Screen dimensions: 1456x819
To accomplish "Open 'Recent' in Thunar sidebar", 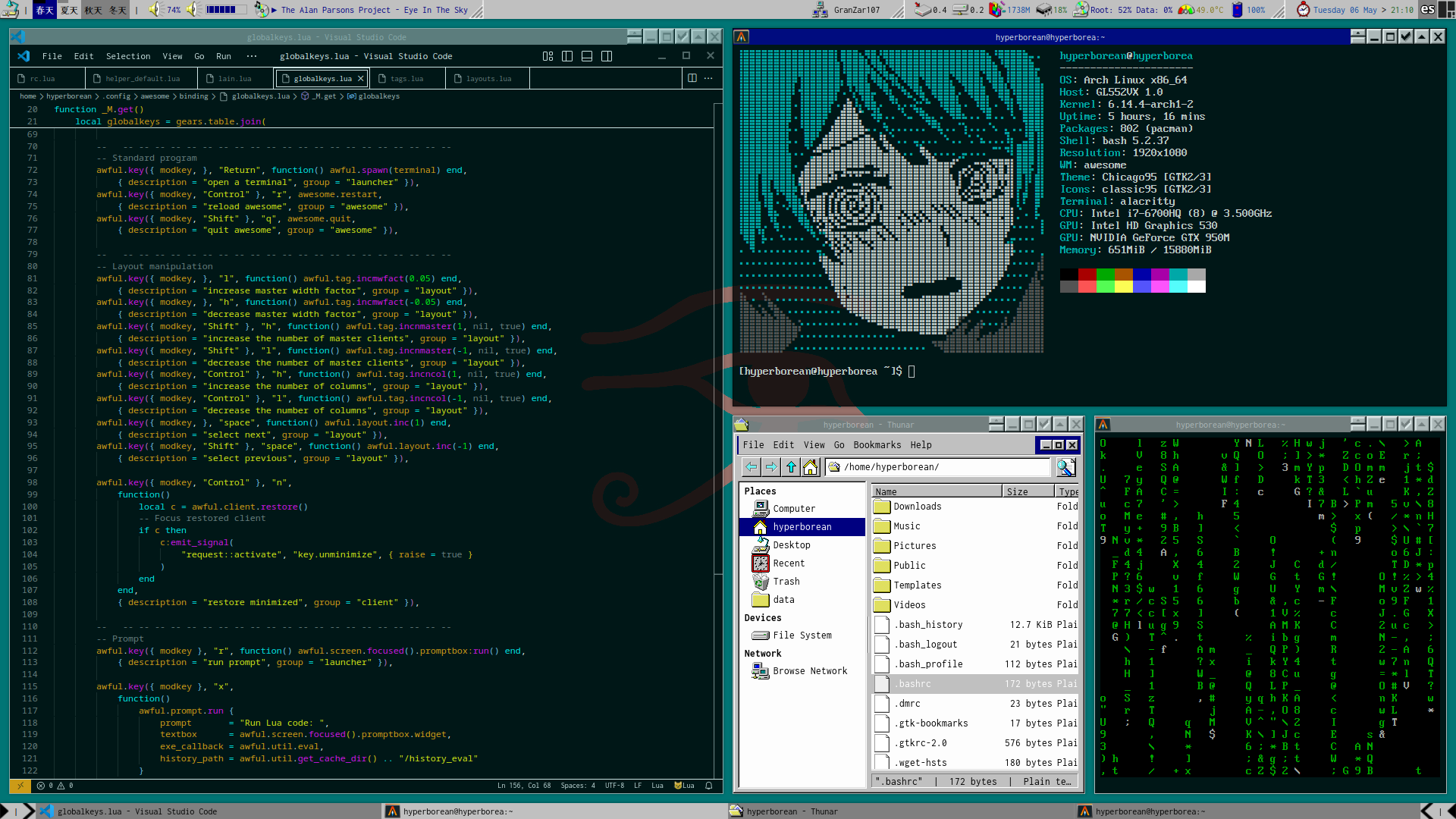I will point(802,563).
